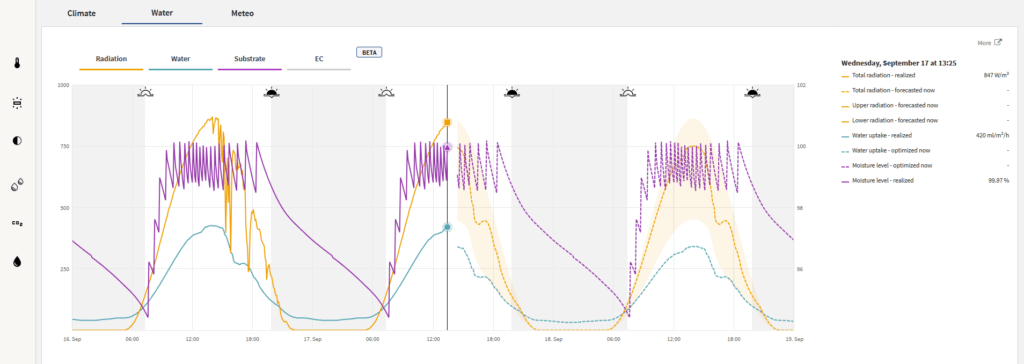The image size is (1024, 364).
Task: Open the temperature thermometer sidebar icon
Action: (x=18, y=63)
